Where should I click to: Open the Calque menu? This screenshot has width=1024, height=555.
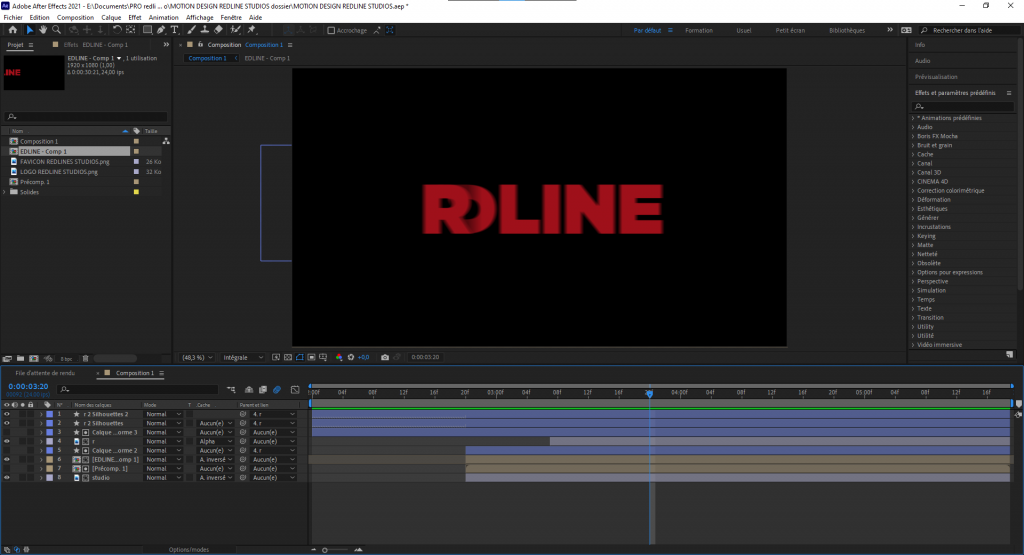click(111, 18)
